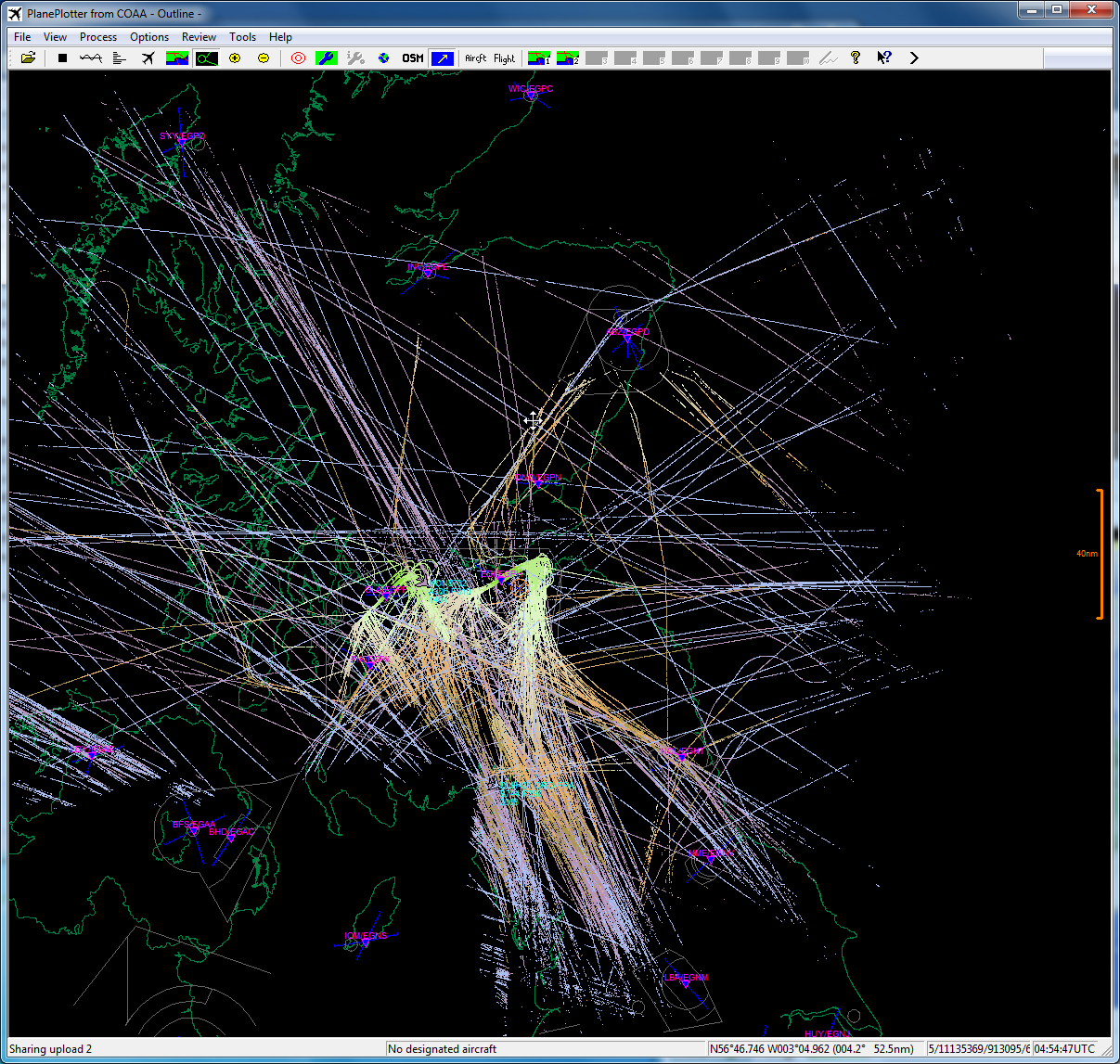
Task: Click the 'Sharing upload 2' status text
Action: 51,1049
